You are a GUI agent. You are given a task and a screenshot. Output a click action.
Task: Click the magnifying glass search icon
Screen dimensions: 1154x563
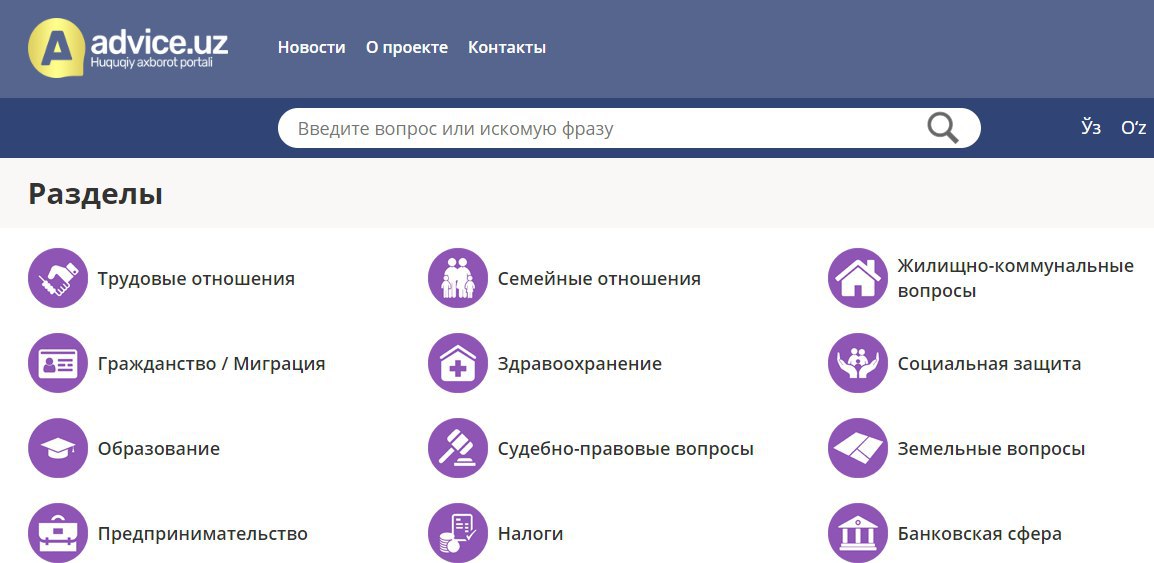[942, 128]
